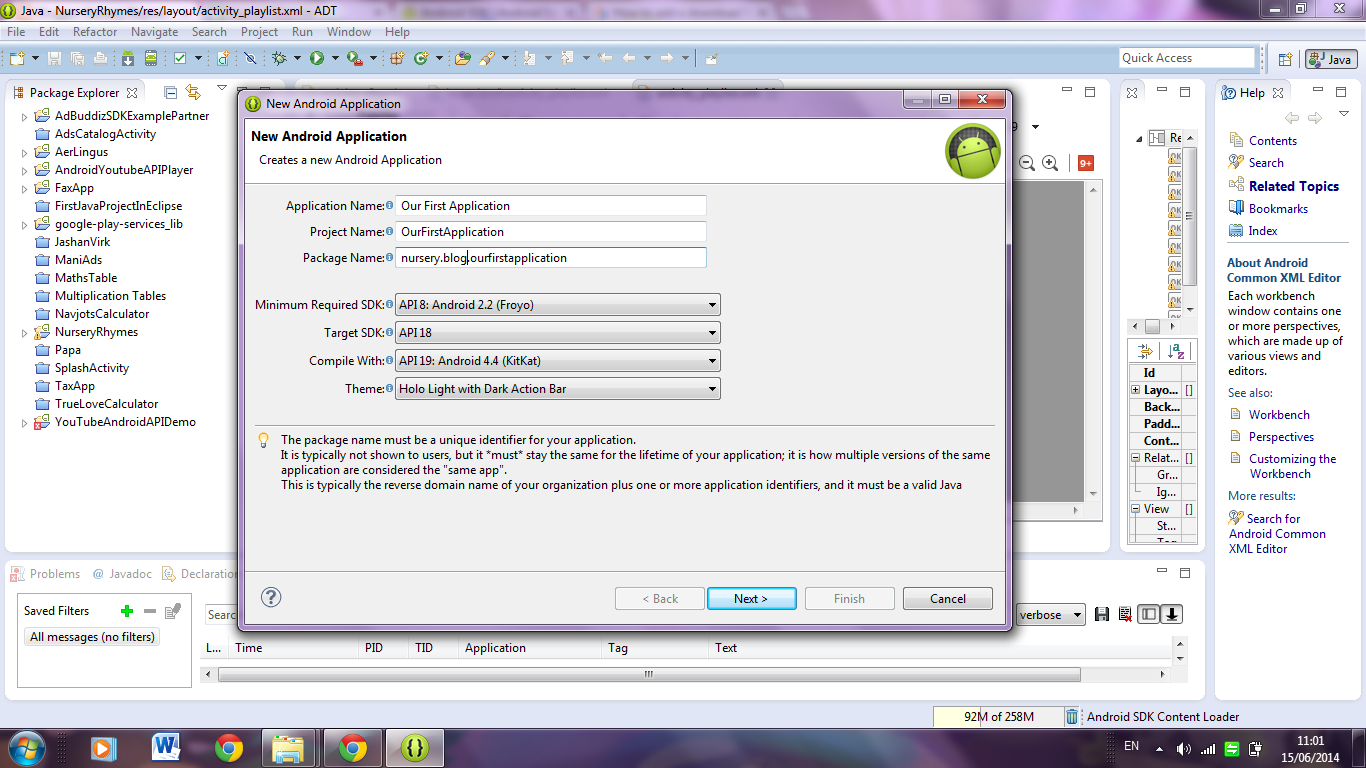Toggle Link with Editor in Package Explorer
This screenshot has width=1366, height=768.
pos(193,92)
